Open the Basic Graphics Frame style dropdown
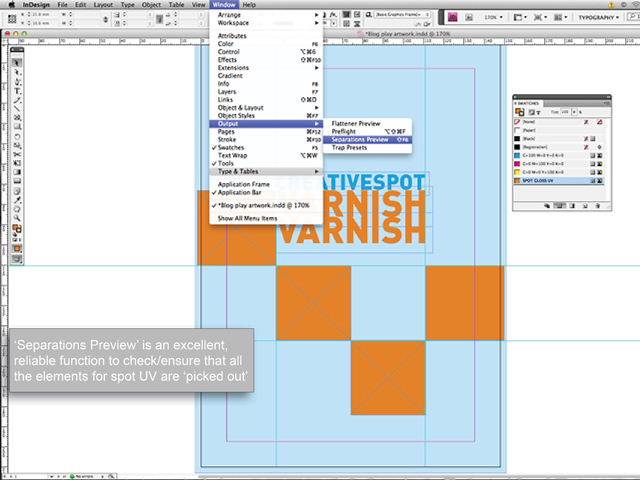 pos(402,14)
